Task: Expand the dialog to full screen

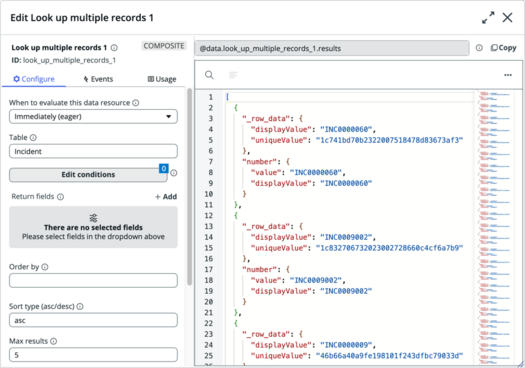Action: click(488, 17)
